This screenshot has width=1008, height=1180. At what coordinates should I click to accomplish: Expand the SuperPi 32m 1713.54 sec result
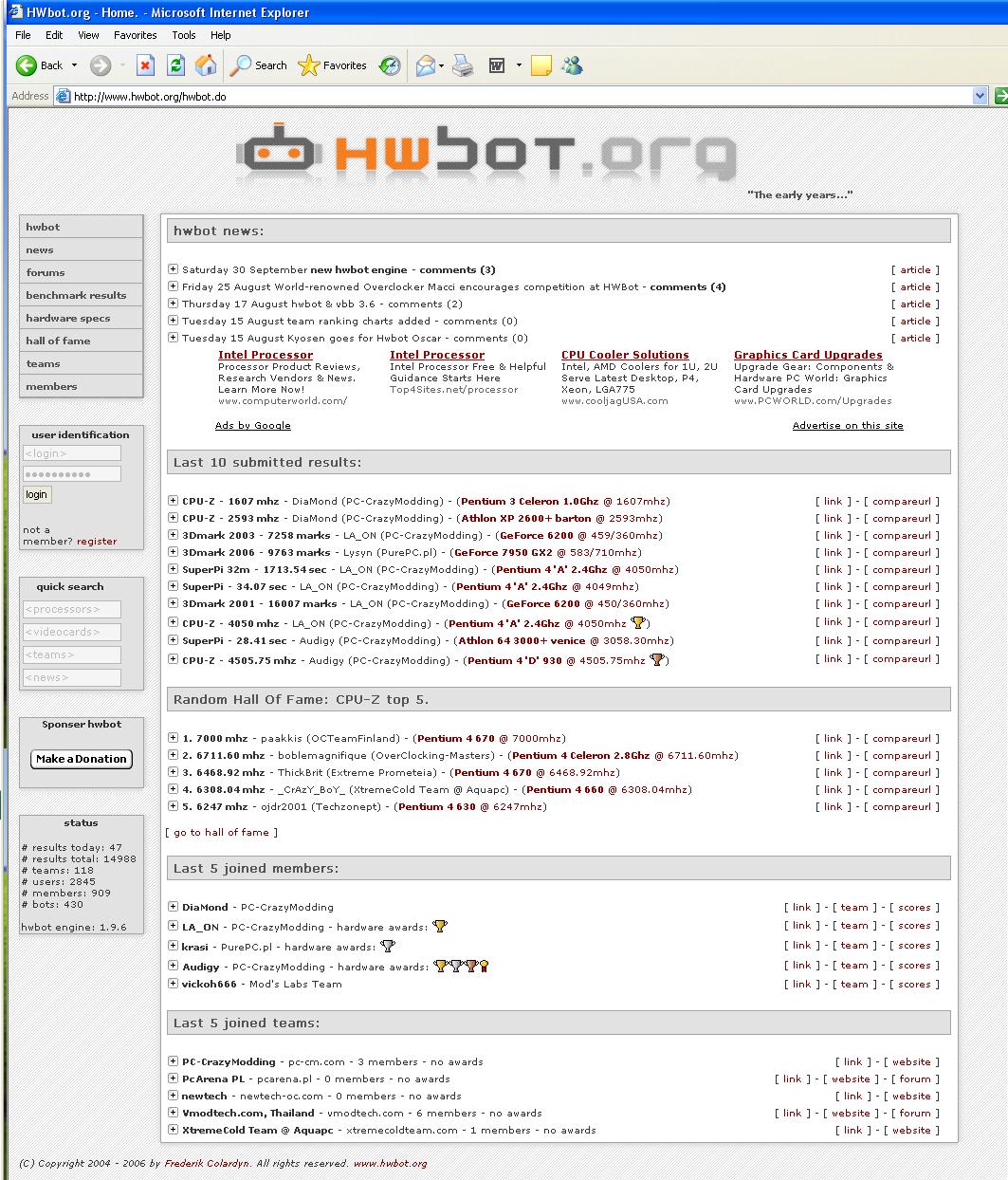(173, 569)
